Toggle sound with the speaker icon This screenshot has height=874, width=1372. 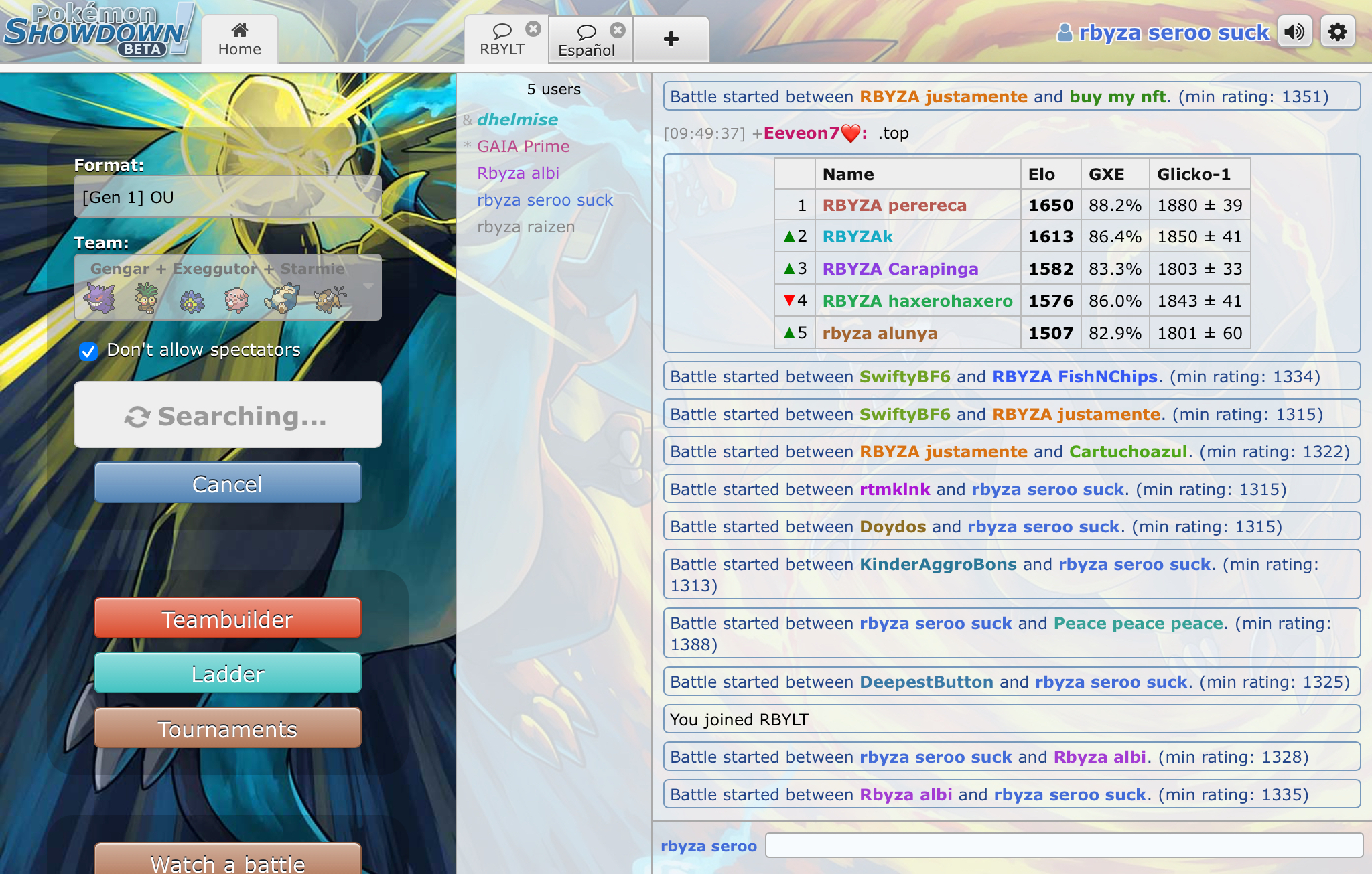coord(1294,31)
